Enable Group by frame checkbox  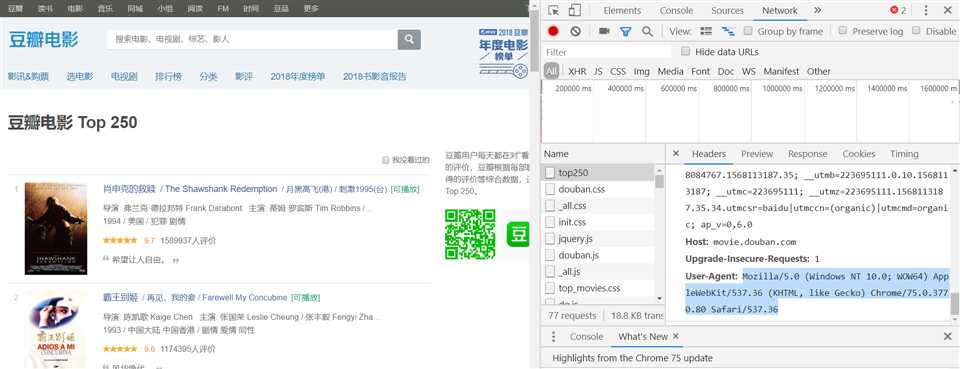coord(748,31)
